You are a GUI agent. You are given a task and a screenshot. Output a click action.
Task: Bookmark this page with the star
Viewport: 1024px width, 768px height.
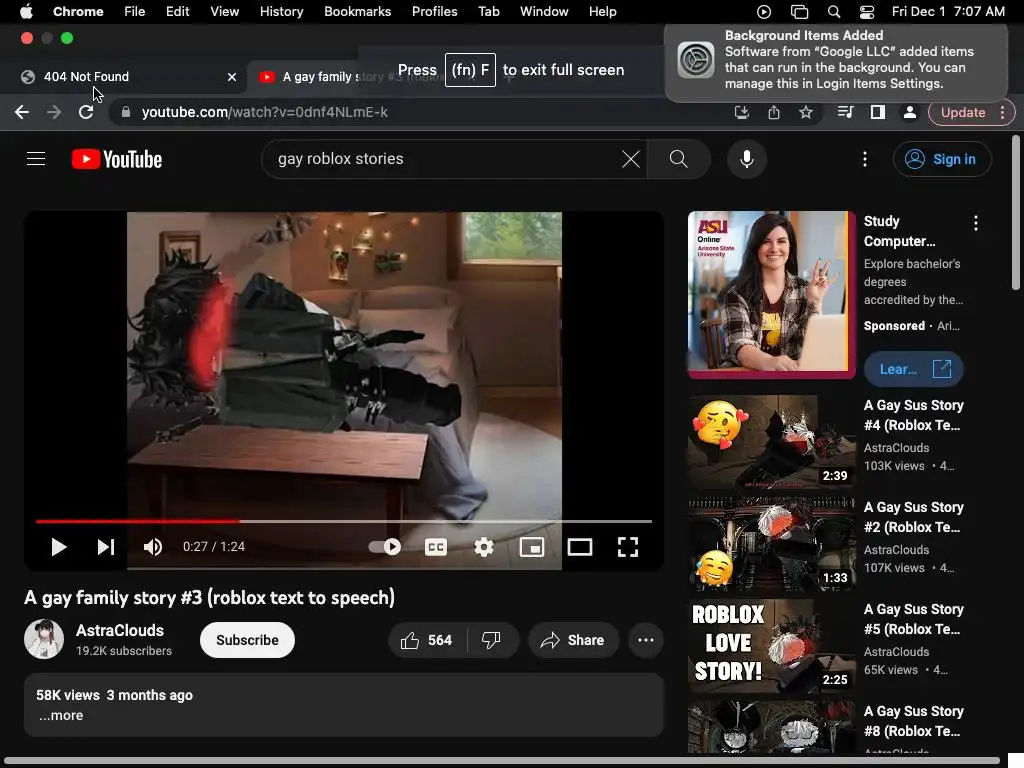(x=806, y=112)
